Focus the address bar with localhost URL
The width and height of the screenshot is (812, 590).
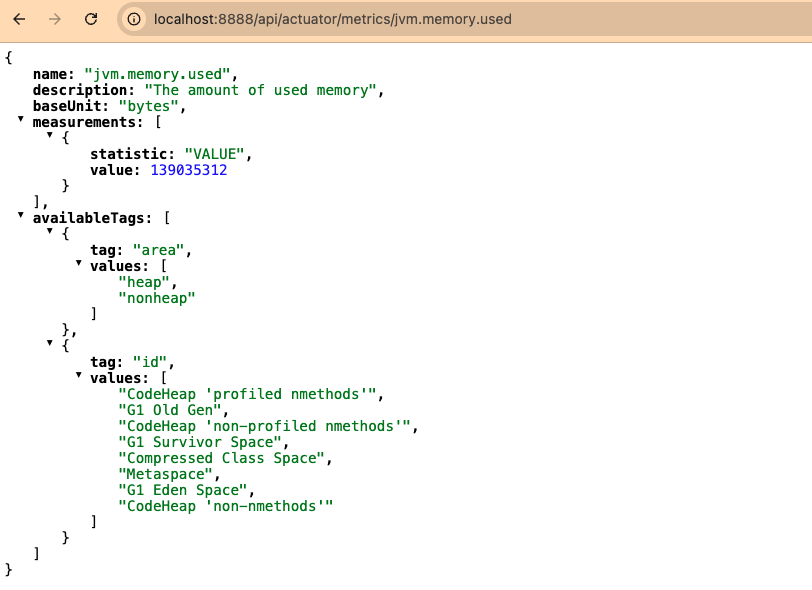tap(332, 19)
